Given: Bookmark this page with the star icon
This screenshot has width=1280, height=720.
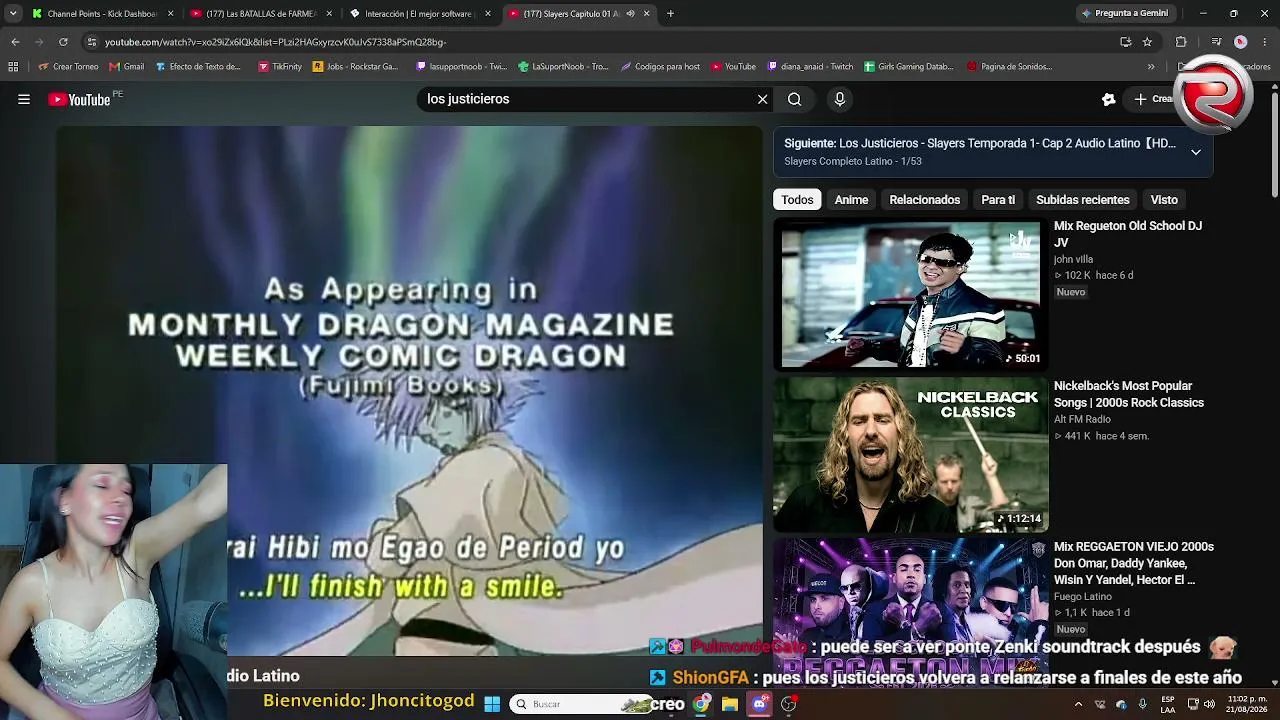Looking at the screenshot, I should (x=1147, y=42).
